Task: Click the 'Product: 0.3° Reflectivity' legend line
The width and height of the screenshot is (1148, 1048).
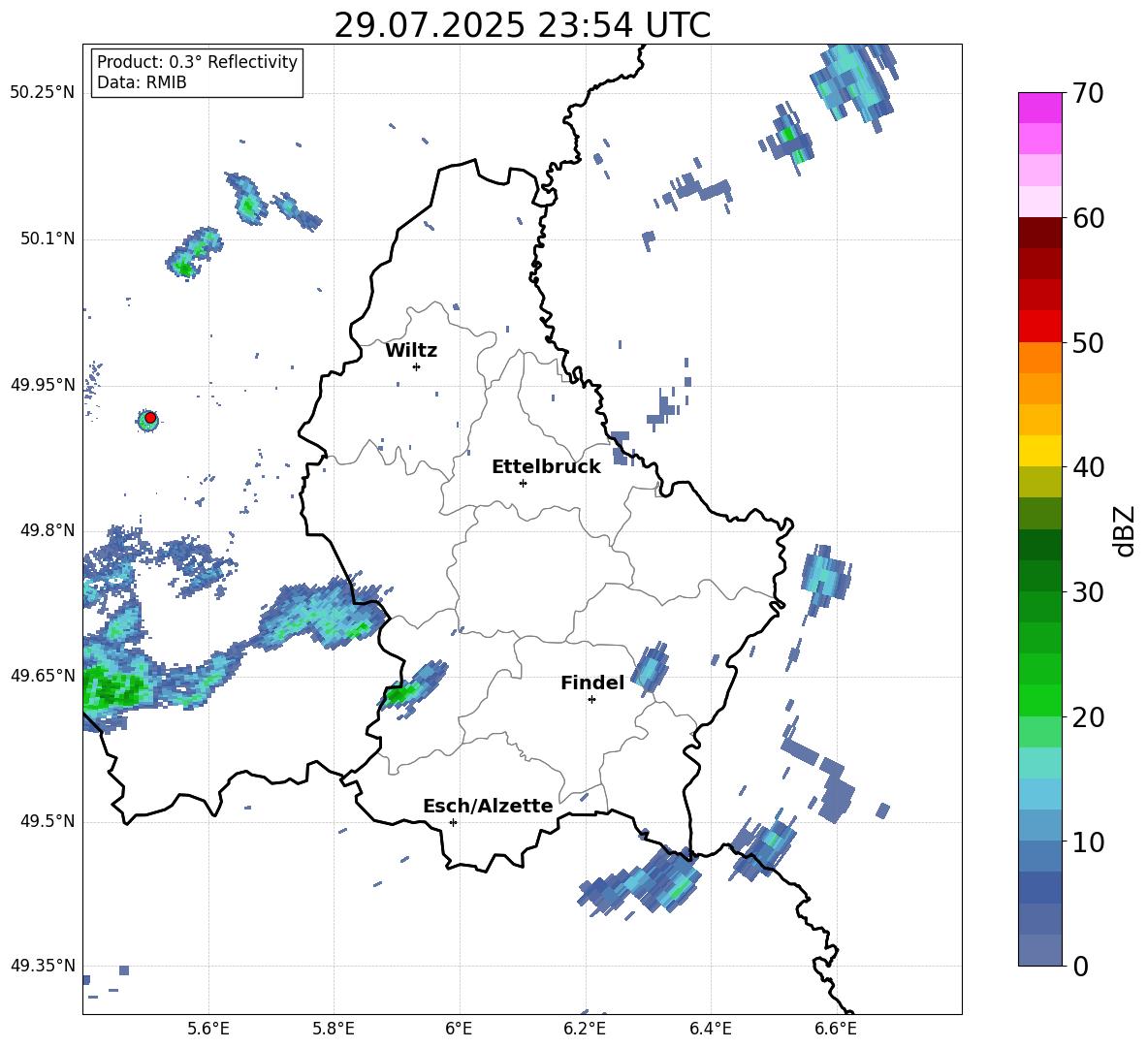Action: point(197,61)
